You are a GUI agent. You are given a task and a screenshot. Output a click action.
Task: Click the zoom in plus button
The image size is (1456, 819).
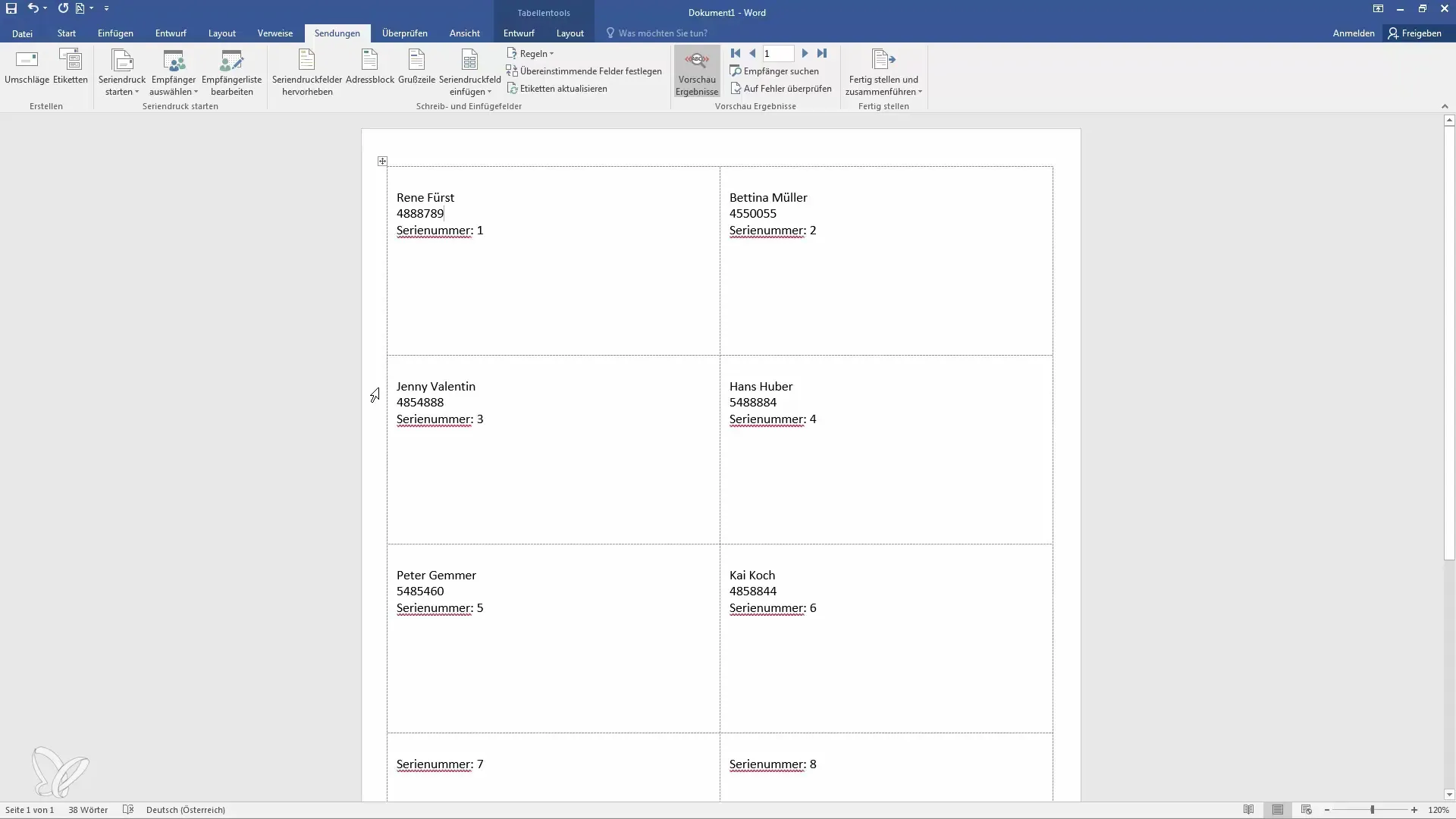pyautogui.click(x=1414, y=810)
